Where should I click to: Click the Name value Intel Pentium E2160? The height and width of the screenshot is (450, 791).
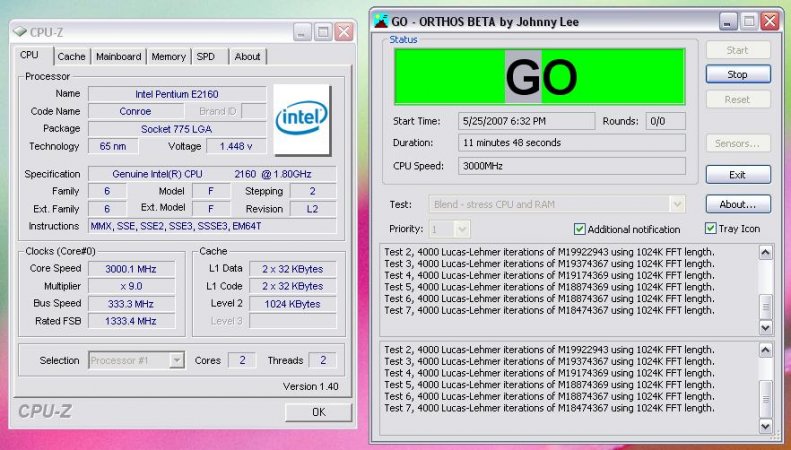(x=177, y=94)
